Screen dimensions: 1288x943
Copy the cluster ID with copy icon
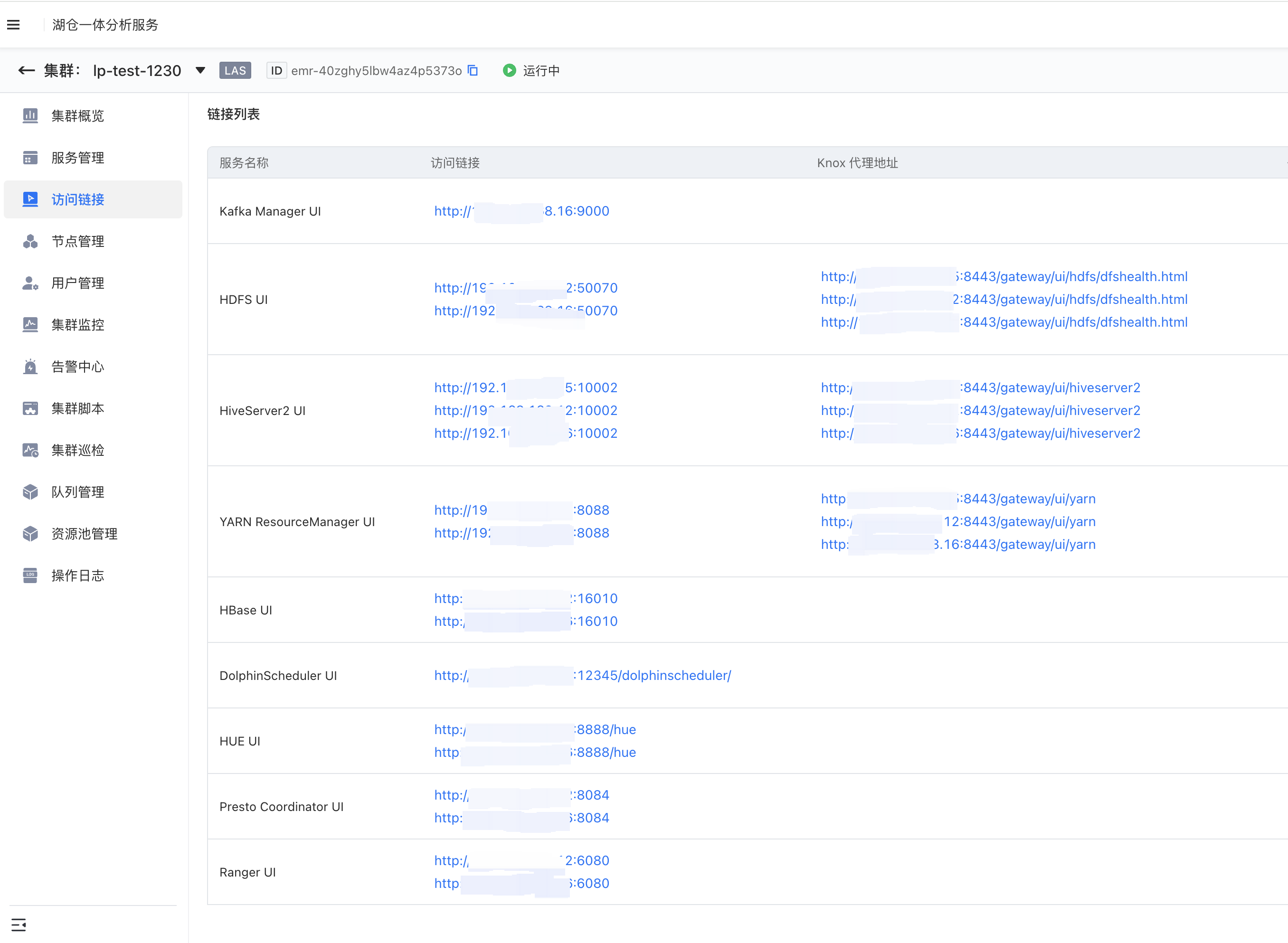[x=473, y=70]
